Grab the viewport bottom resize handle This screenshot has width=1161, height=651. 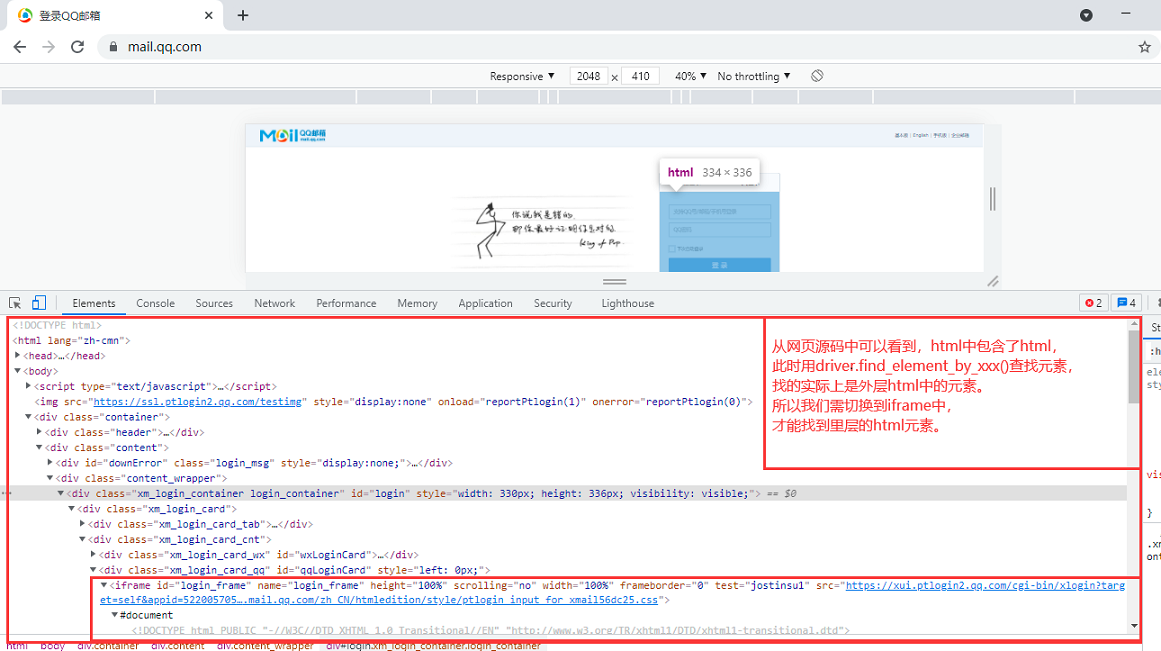click(x=615, y=281)
